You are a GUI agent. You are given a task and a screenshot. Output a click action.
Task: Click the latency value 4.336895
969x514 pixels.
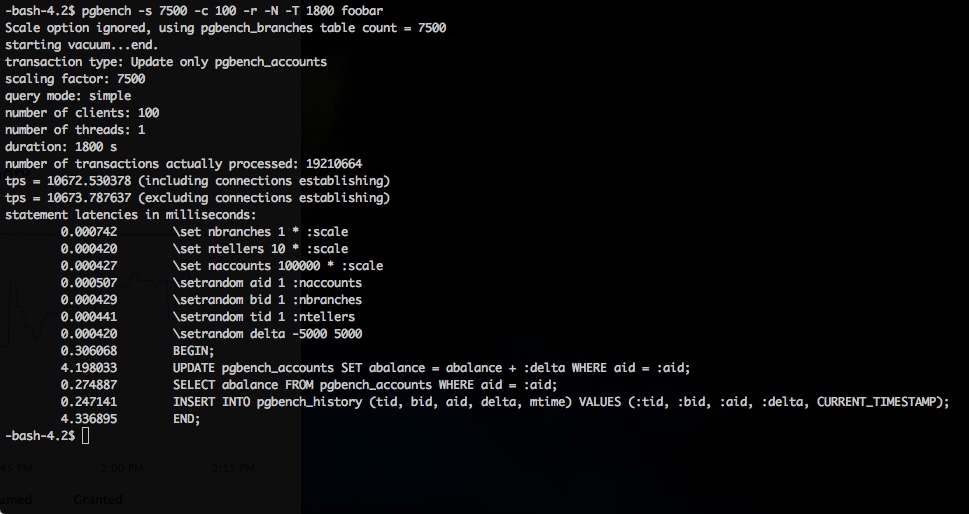(88, 419)
